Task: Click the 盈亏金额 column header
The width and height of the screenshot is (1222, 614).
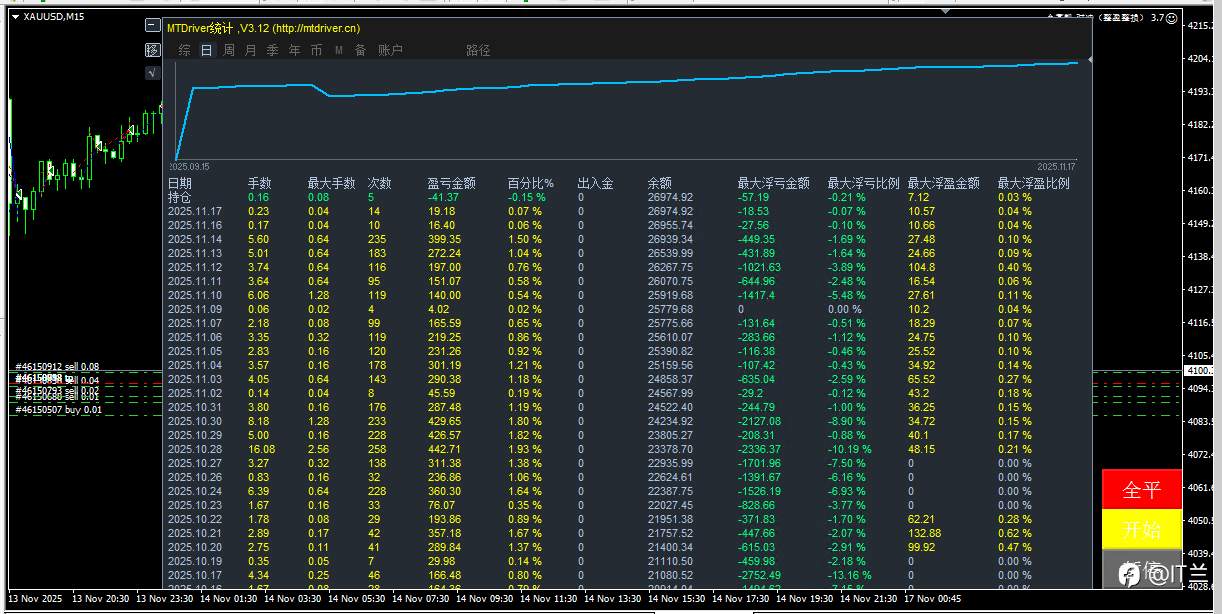Action: [451, 184]
